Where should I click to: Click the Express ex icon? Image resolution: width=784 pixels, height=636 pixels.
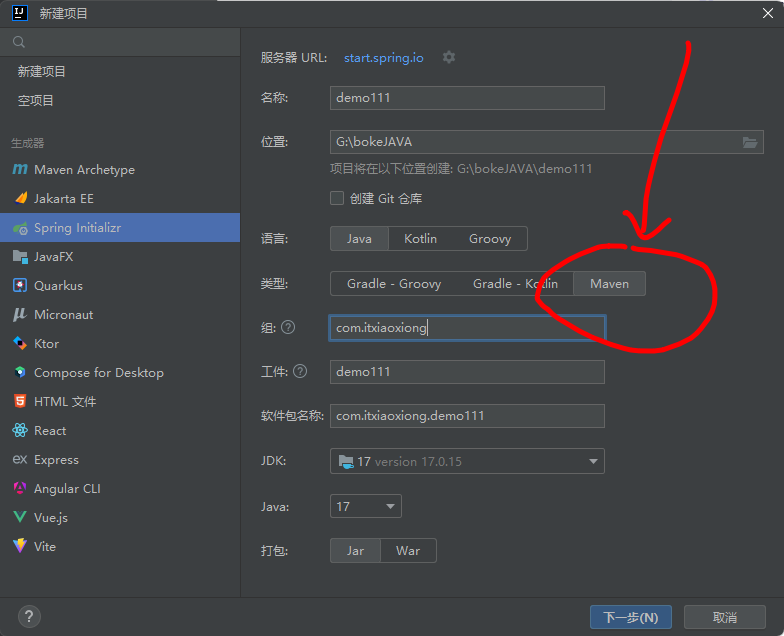click(20, 460)
